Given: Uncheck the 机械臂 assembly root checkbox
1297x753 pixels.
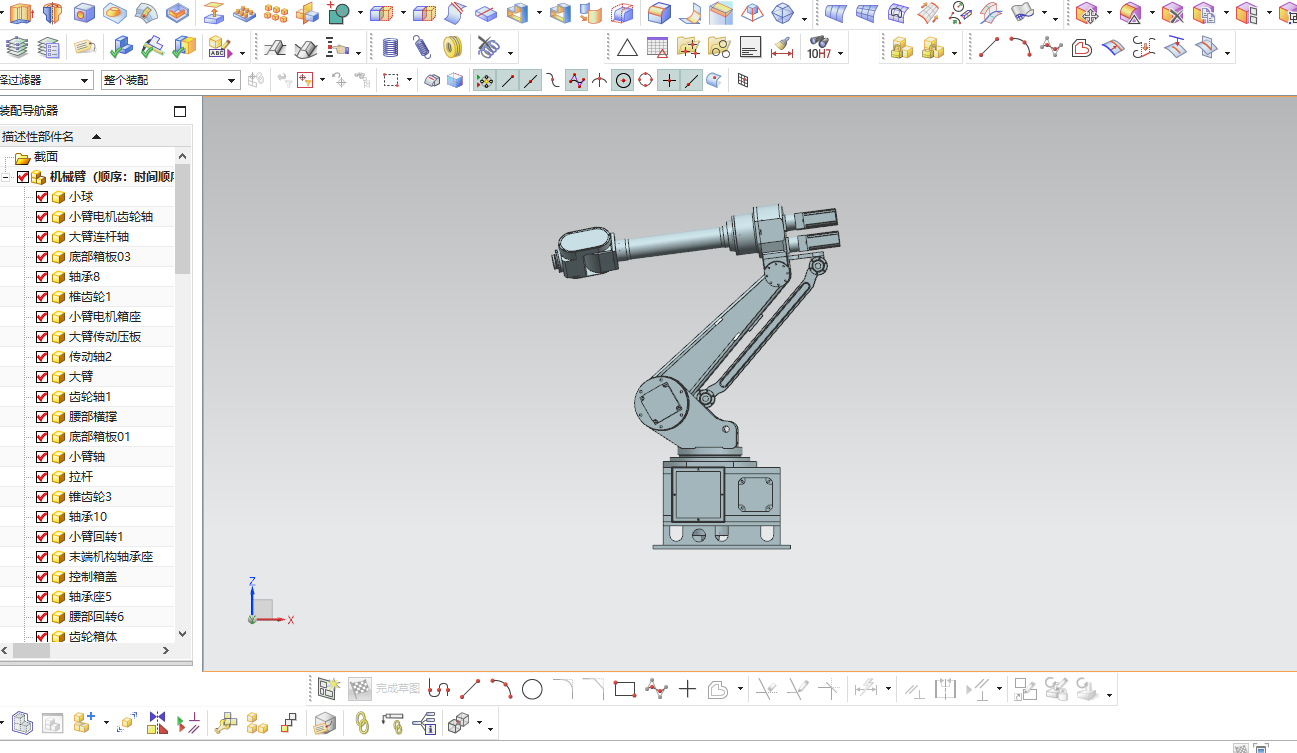Looking at the screenshot, I should point(23,177).
